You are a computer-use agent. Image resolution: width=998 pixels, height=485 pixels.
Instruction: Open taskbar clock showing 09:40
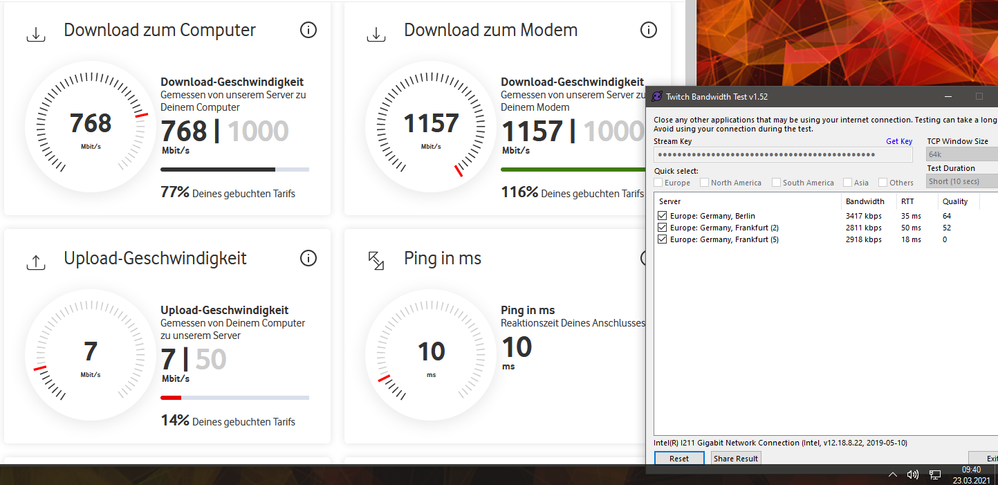pyautogui.click(x=971, y=475)
